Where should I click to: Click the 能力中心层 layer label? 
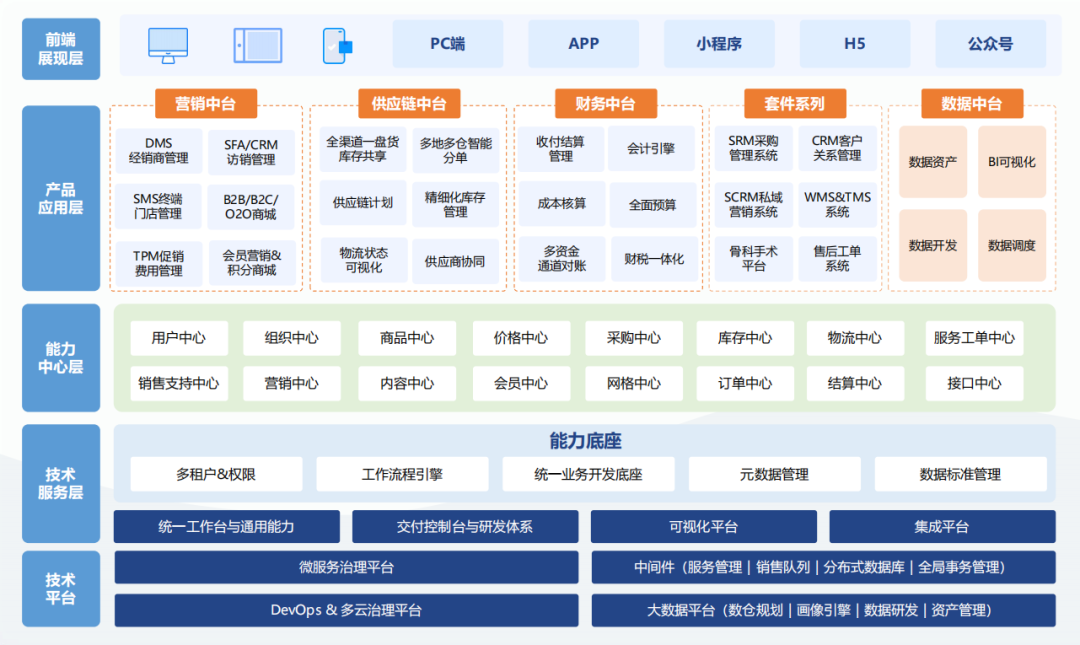coord(61,358)
